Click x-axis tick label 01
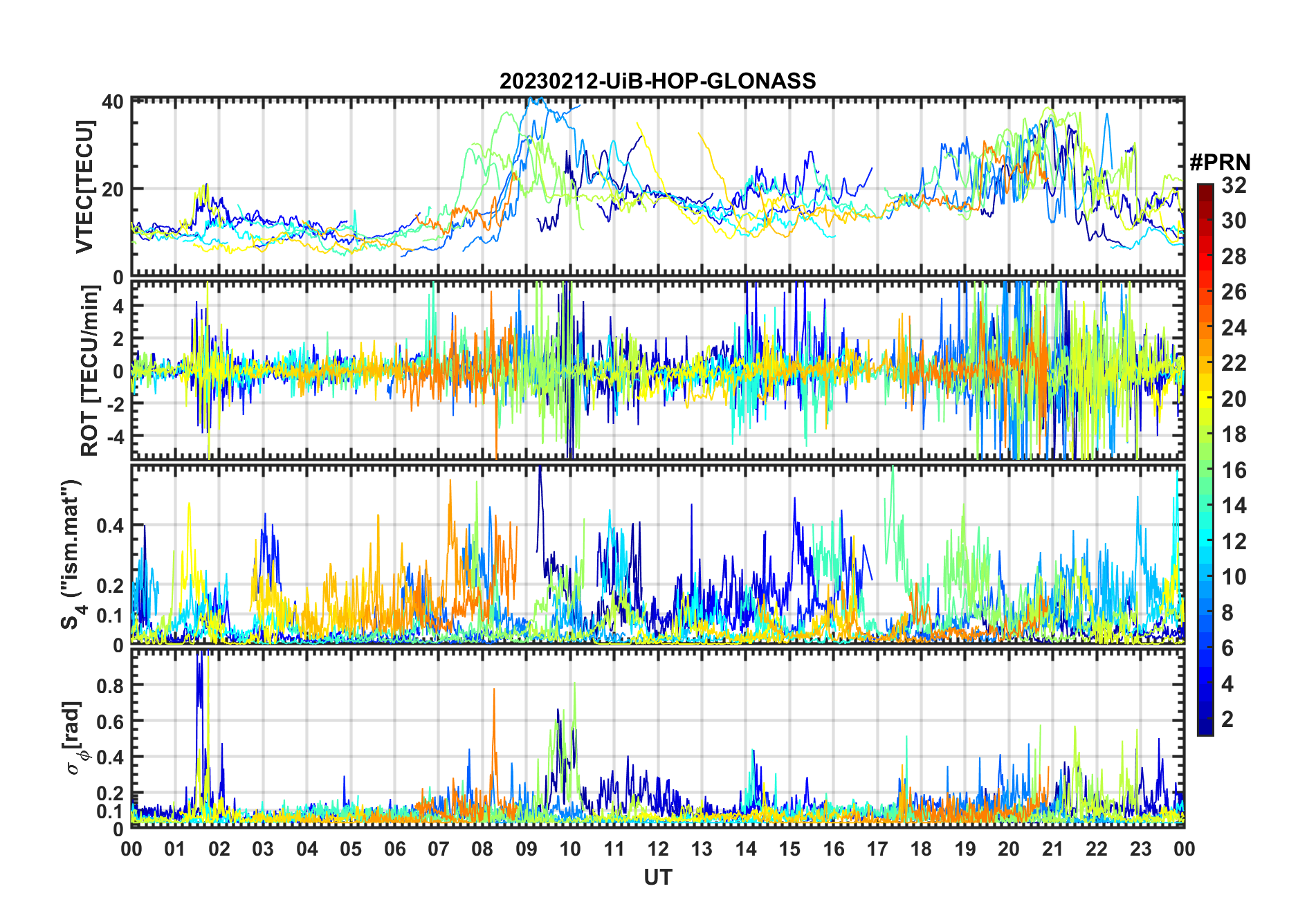 coord(175,849)
